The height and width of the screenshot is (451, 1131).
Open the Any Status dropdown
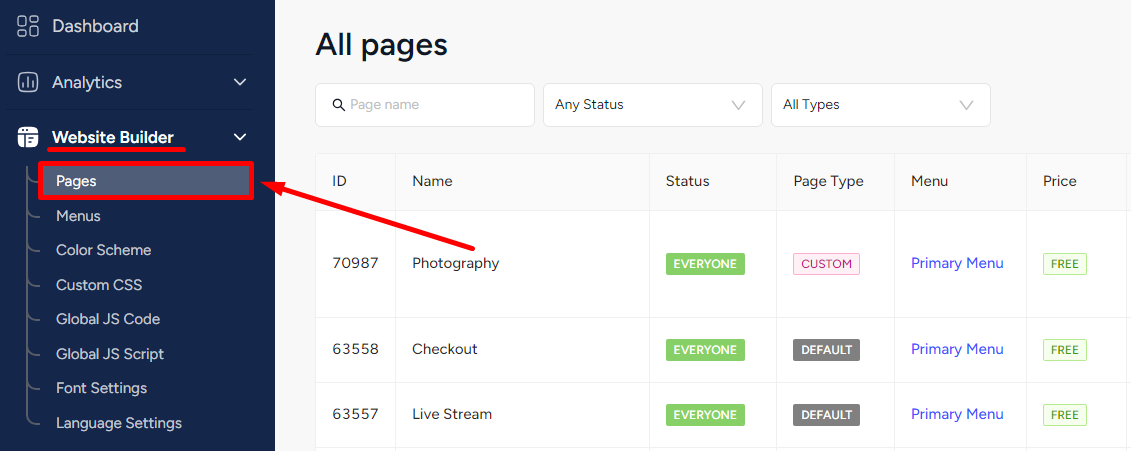point(653,105)
